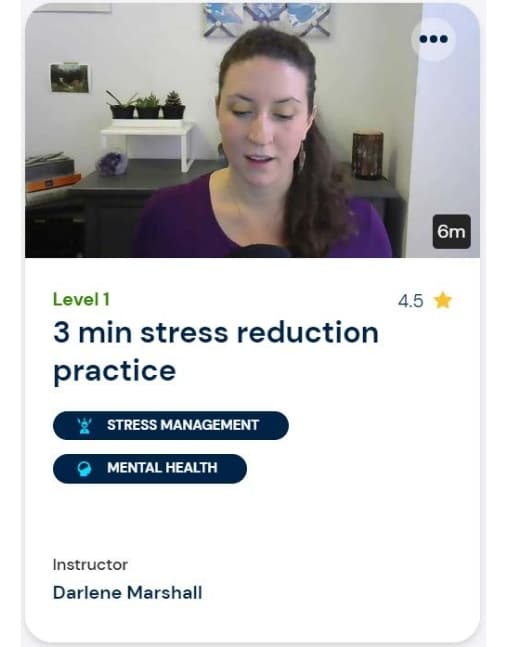Screen dimensions: 507x647
Task: Click the candle holder on the desk
Action: click(x=368, y=154)
